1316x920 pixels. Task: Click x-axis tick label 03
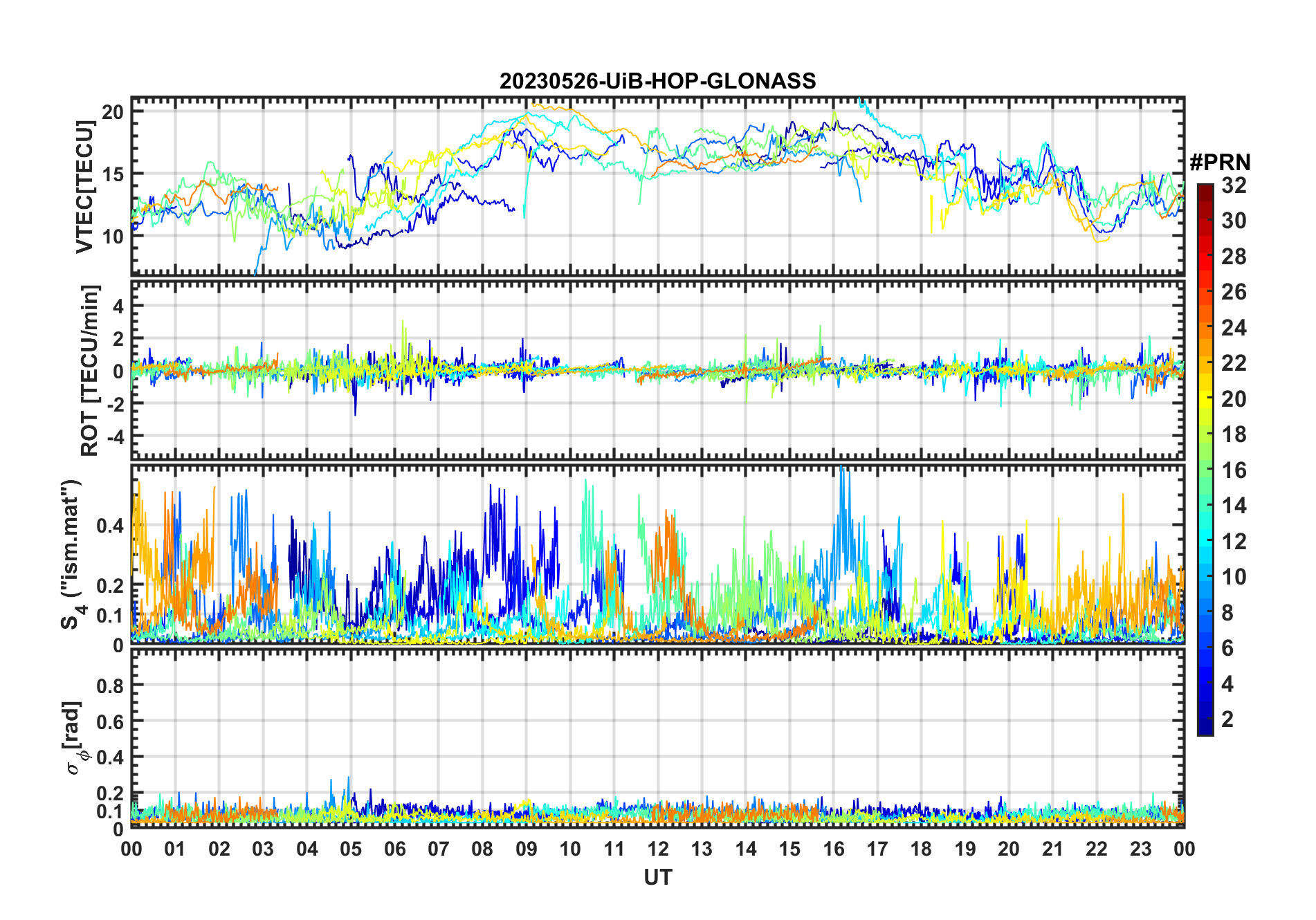pos(263,849)
